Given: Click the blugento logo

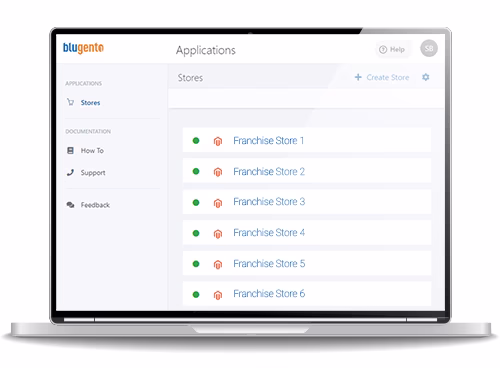Looking at the screenshot, I should (x=83, y=48).
